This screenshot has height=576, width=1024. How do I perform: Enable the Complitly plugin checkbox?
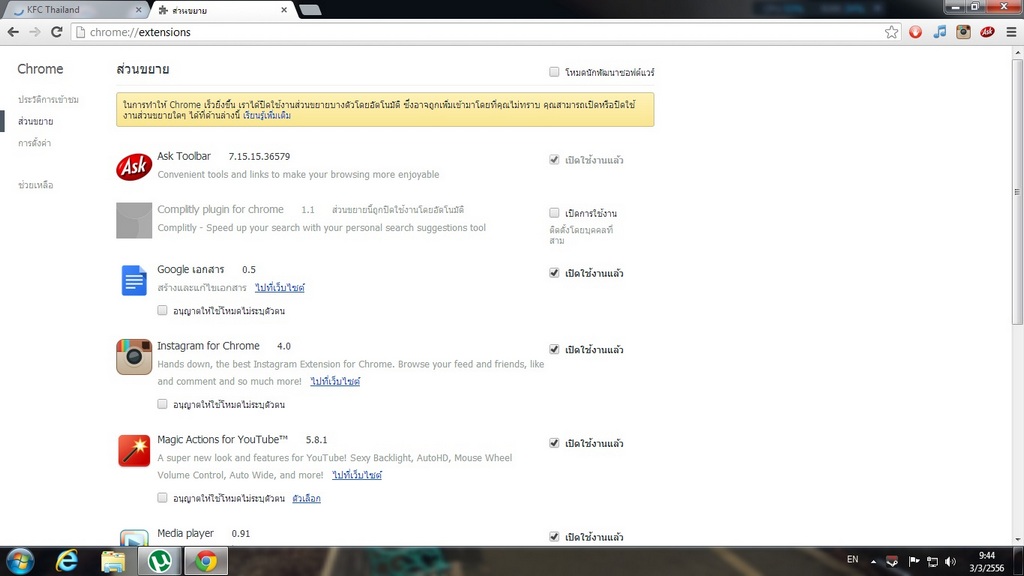[554, 213]
